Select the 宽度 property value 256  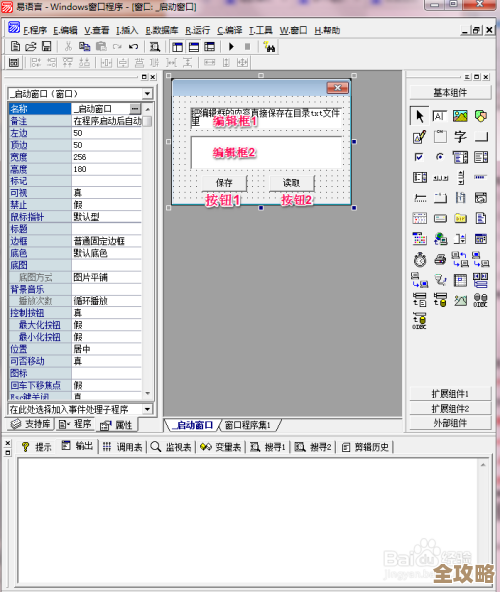point(106,157)
